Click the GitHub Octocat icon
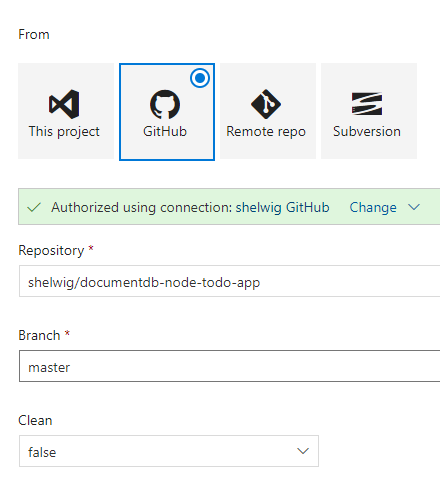This screenshot has height=498, width=440. pos(165,104)
